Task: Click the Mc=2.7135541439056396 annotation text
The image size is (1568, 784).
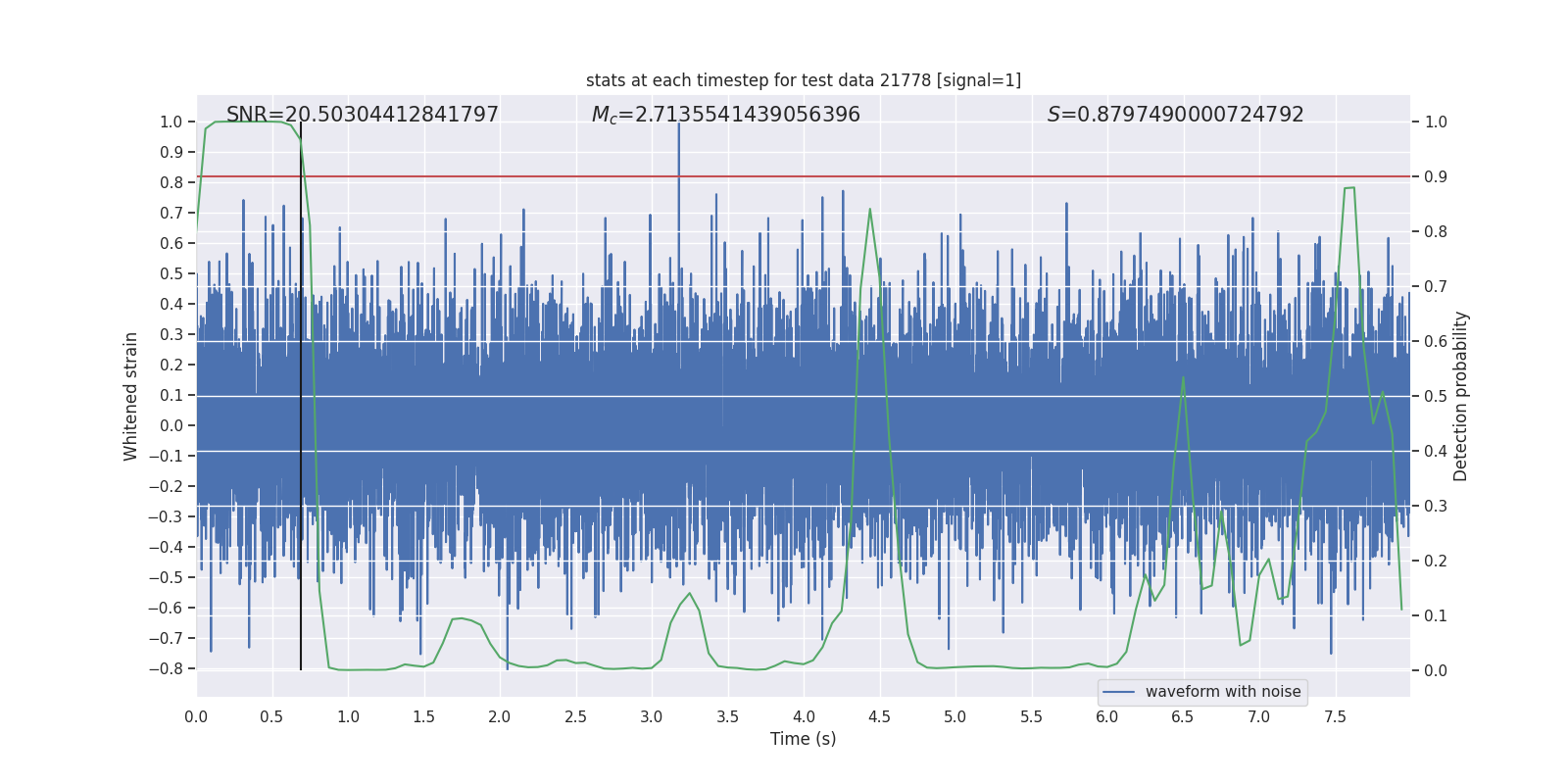Action: (x=725, y=115)
